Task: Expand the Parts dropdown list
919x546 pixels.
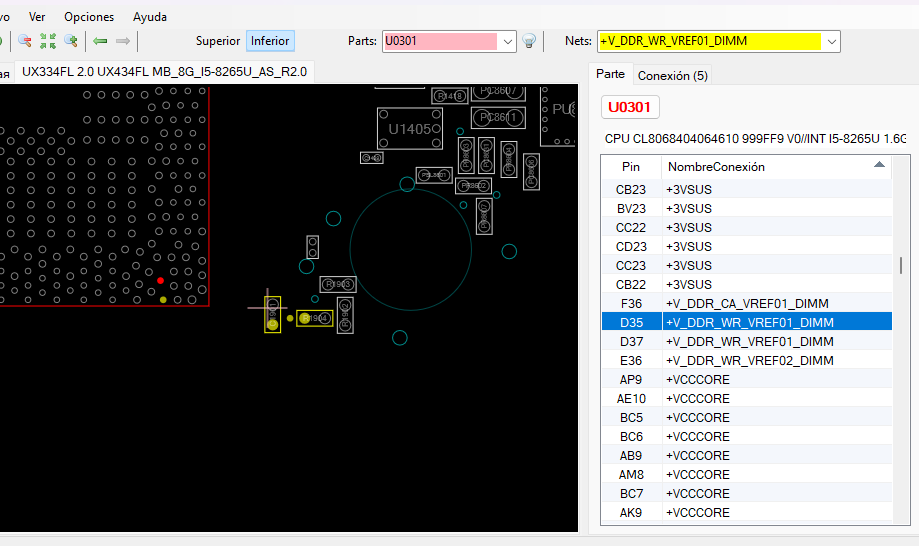Action: coord(507,41)
